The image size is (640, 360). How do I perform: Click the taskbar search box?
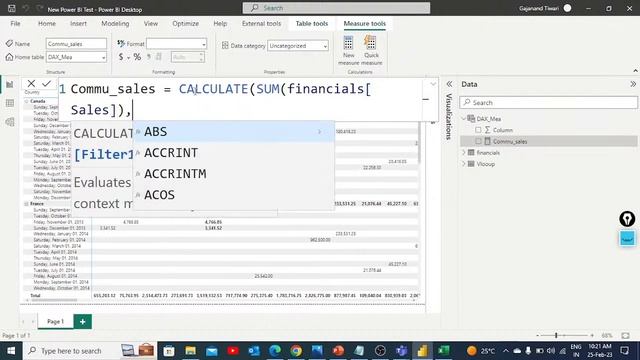(x=90, y=351)
